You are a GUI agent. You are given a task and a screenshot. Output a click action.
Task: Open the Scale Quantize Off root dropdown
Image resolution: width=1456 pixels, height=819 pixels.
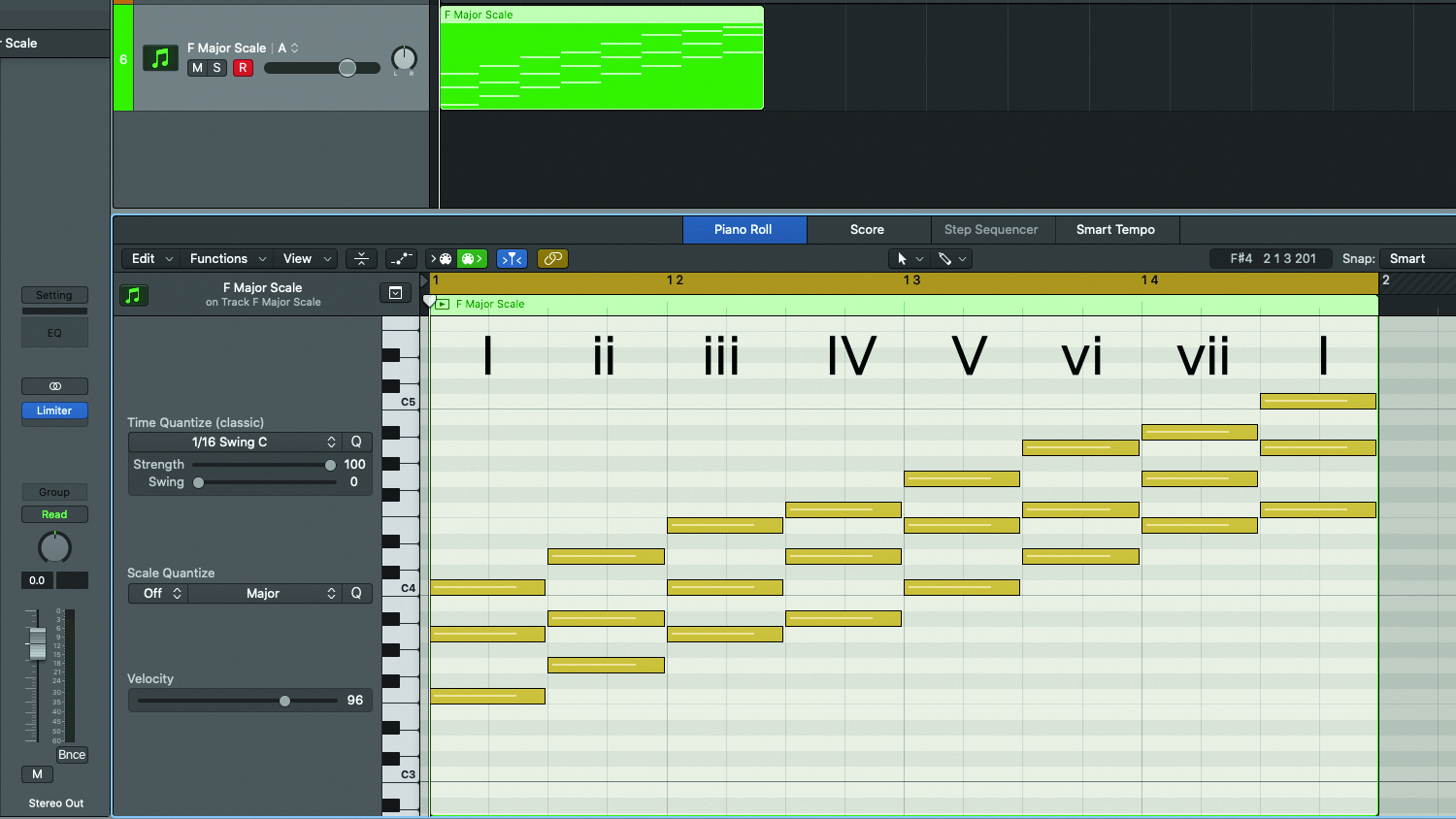pyautogui.click(x=158, y=593)
